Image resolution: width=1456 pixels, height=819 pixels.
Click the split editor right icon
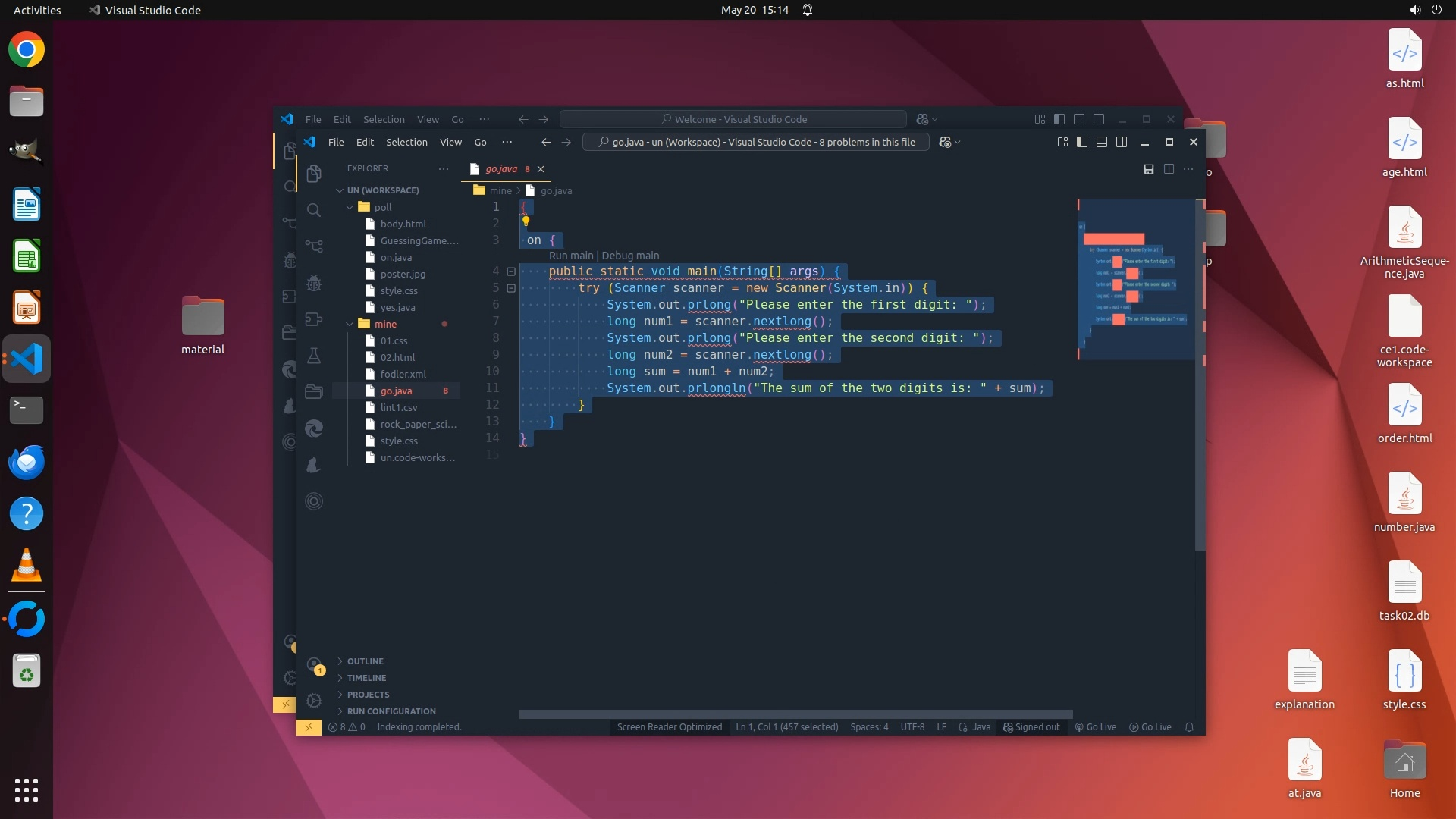tap(1169, 169)
